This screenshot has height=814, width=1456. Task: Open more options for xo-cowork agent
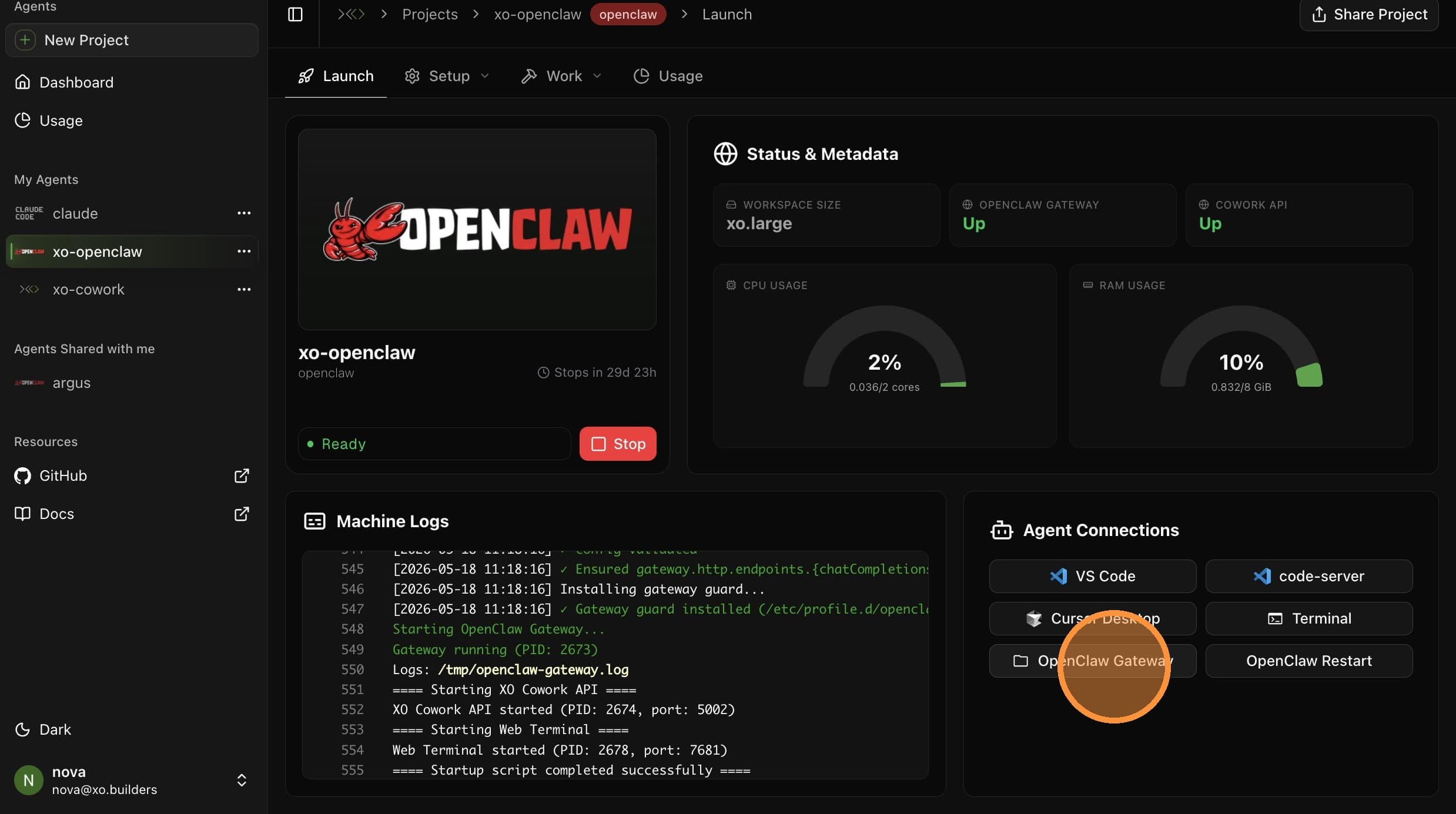(x=244, y=289)
